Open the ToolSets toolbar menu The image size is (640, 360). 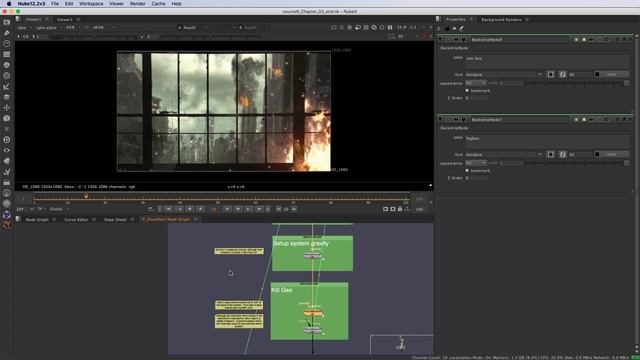7,172
